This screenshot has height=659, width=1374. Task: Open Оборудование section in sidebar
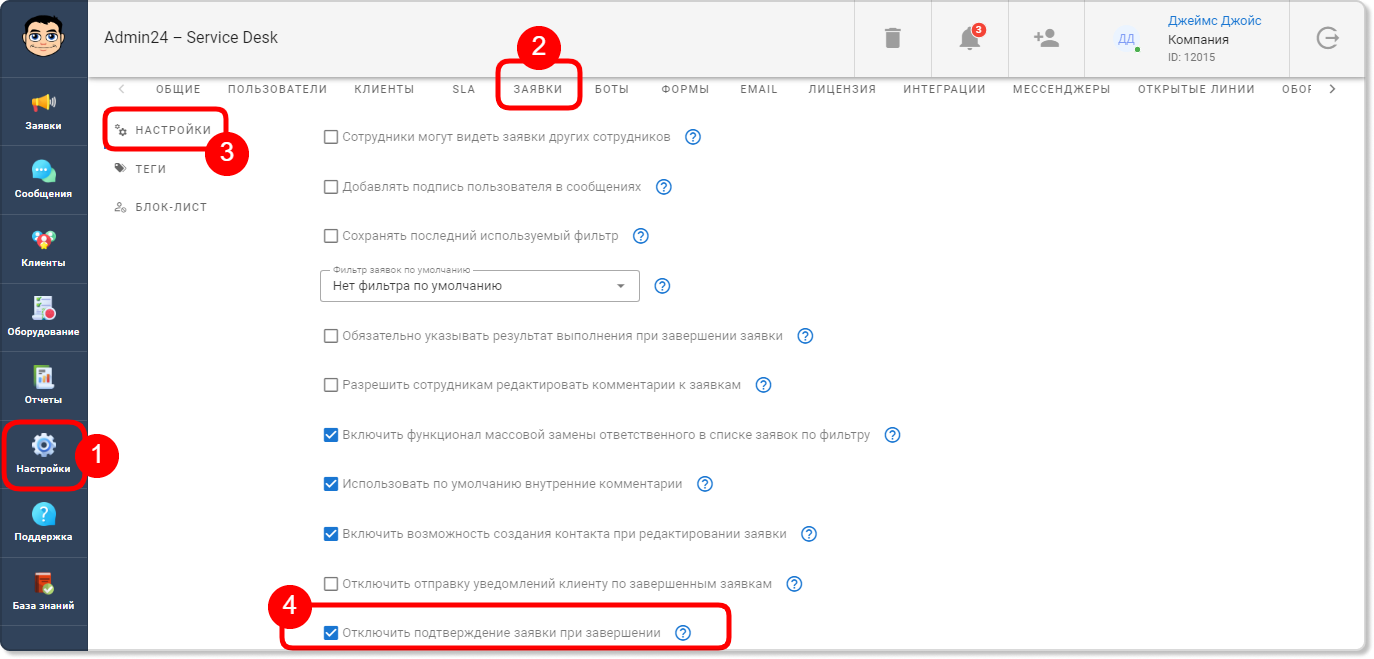[x=44, y=317]
